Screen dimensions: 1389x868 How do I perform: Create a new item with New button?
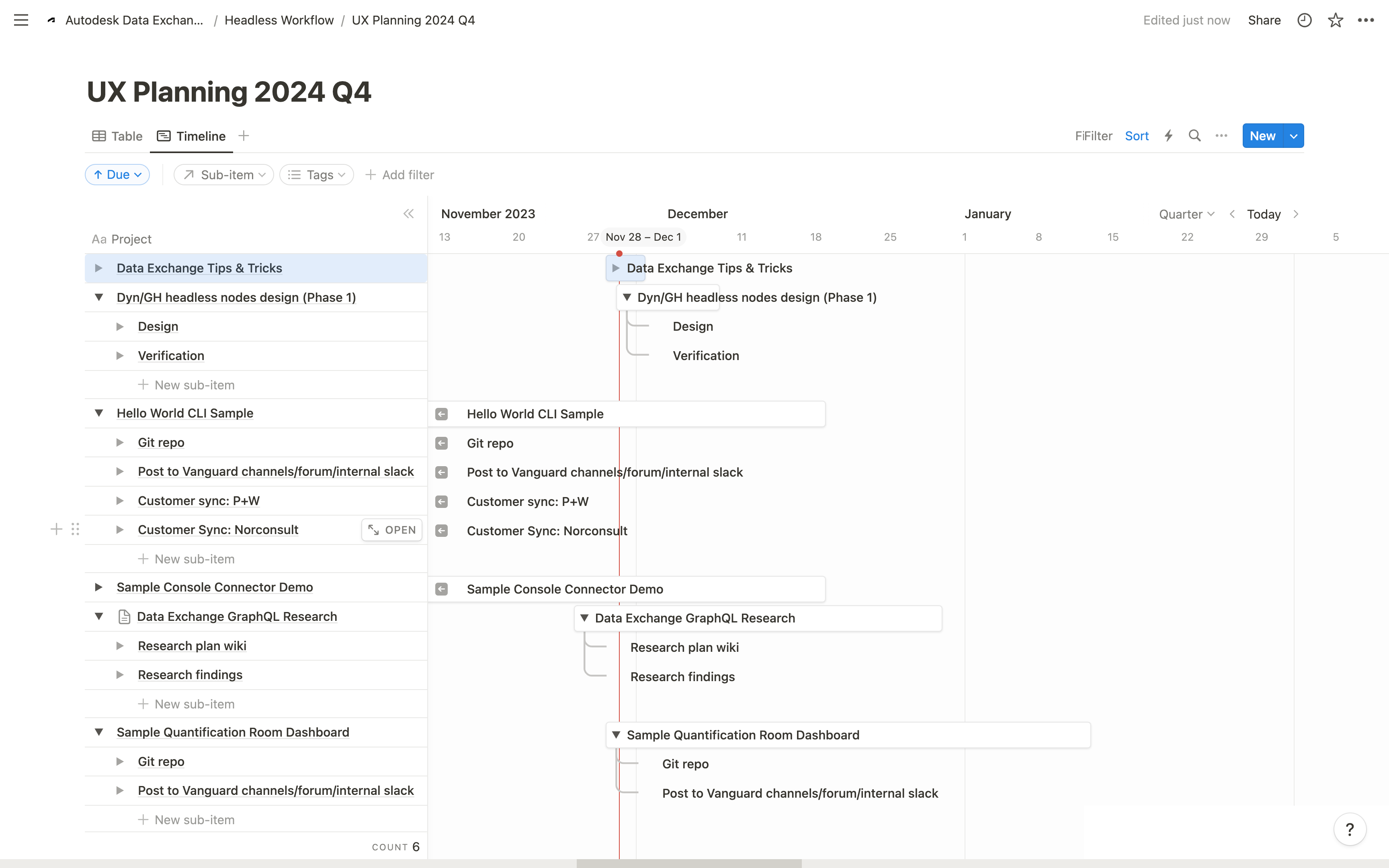[x=1263, y=136]
